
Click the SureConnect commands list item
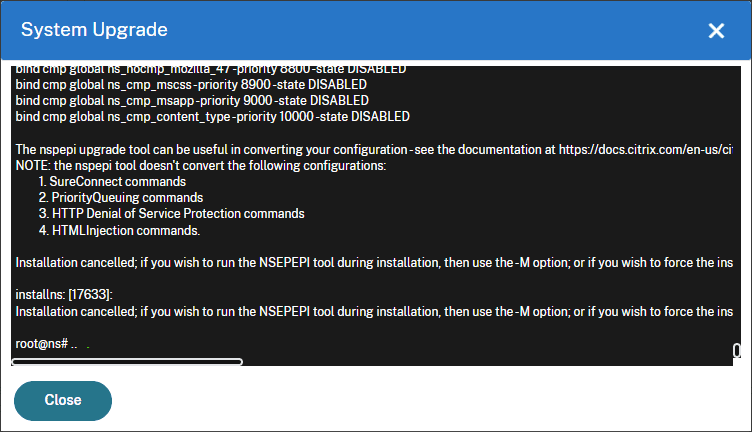point(112,182)
